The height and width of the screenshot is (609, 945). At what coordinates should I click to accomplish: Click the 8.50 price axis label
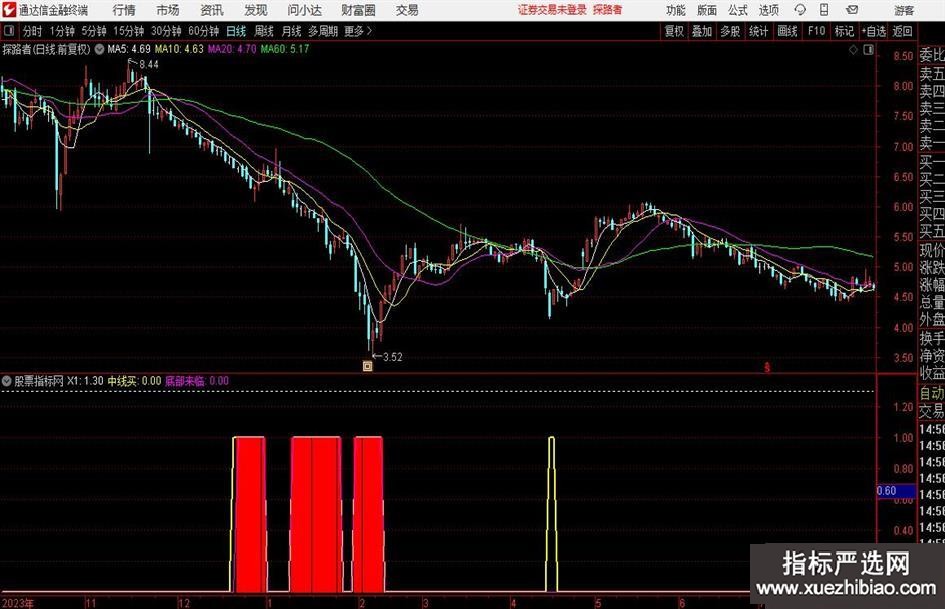point(903,56)
